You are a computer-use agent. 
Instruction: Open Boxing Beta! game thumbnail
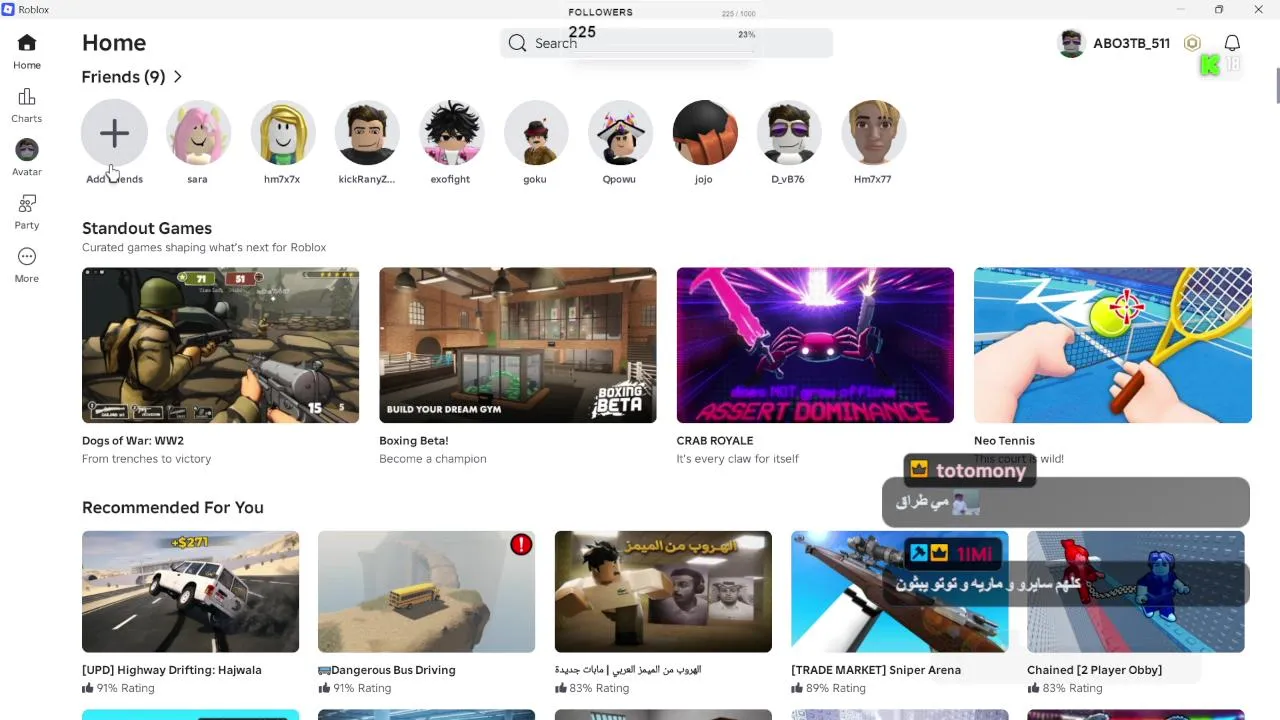coord(518,345)
